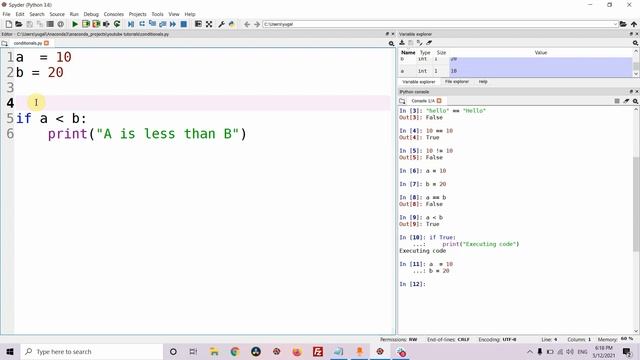Open editor search magnifier icon
The width and height of the screenshot is (640, 360).
(x=391, y=43)
